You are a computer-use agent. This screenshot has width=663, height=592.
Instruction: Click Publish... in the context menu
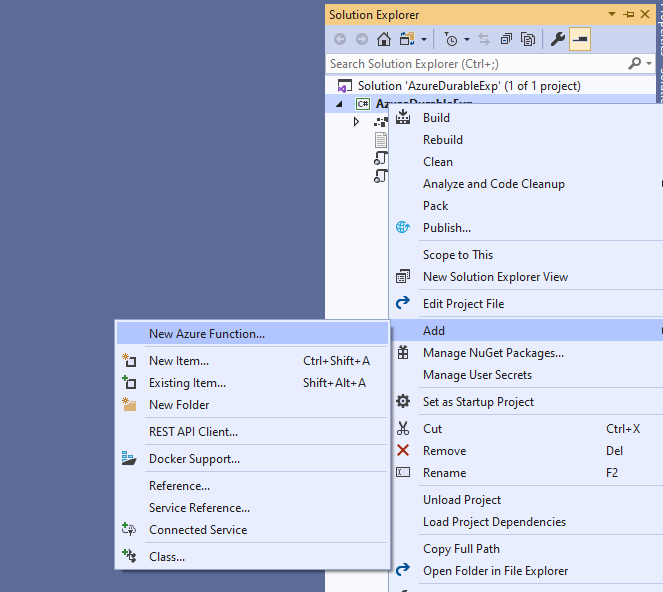click(x=447, y=228)
